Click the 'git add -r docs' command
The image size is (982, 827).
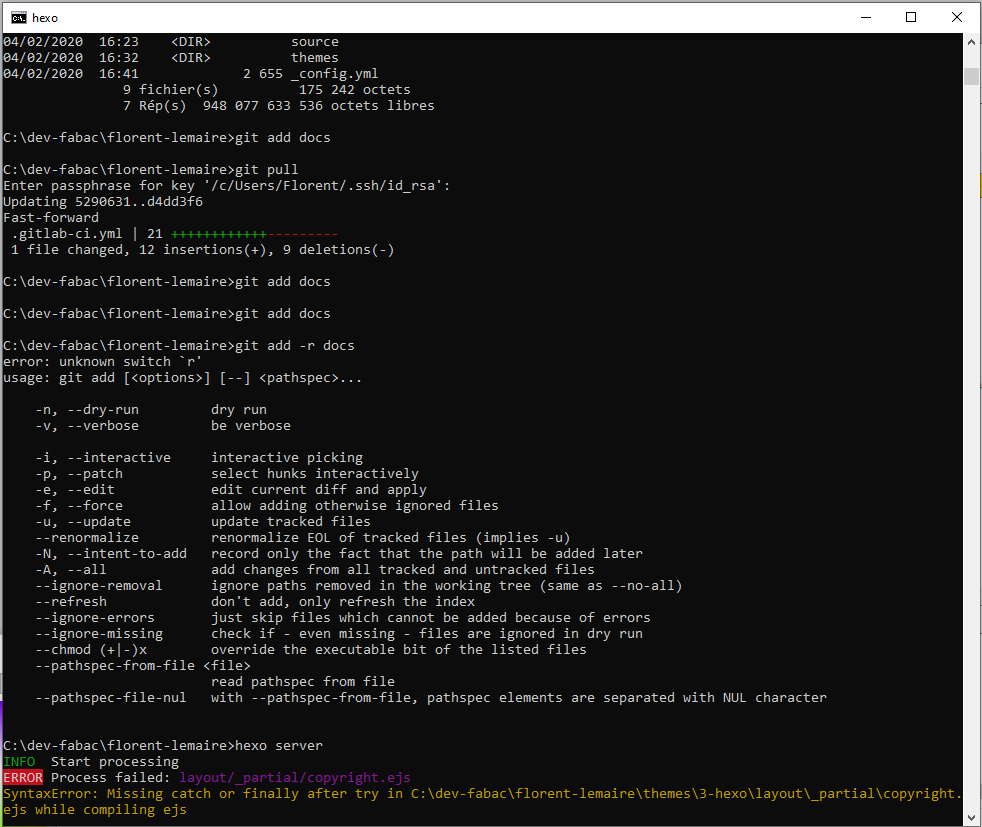coord(295,346)
